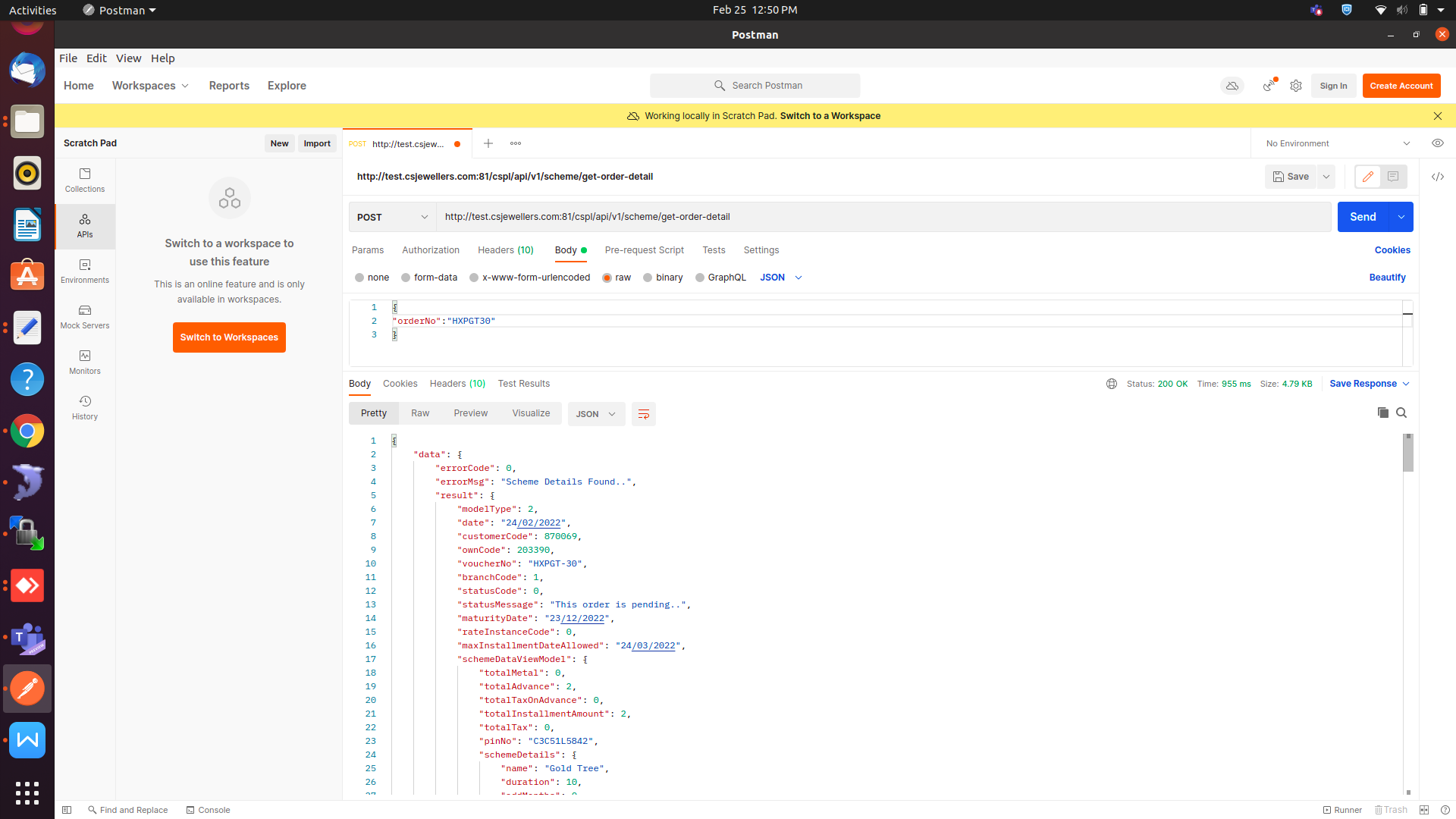
Task: Expand the Workspaces menu in the header
Action: point(150,86)
